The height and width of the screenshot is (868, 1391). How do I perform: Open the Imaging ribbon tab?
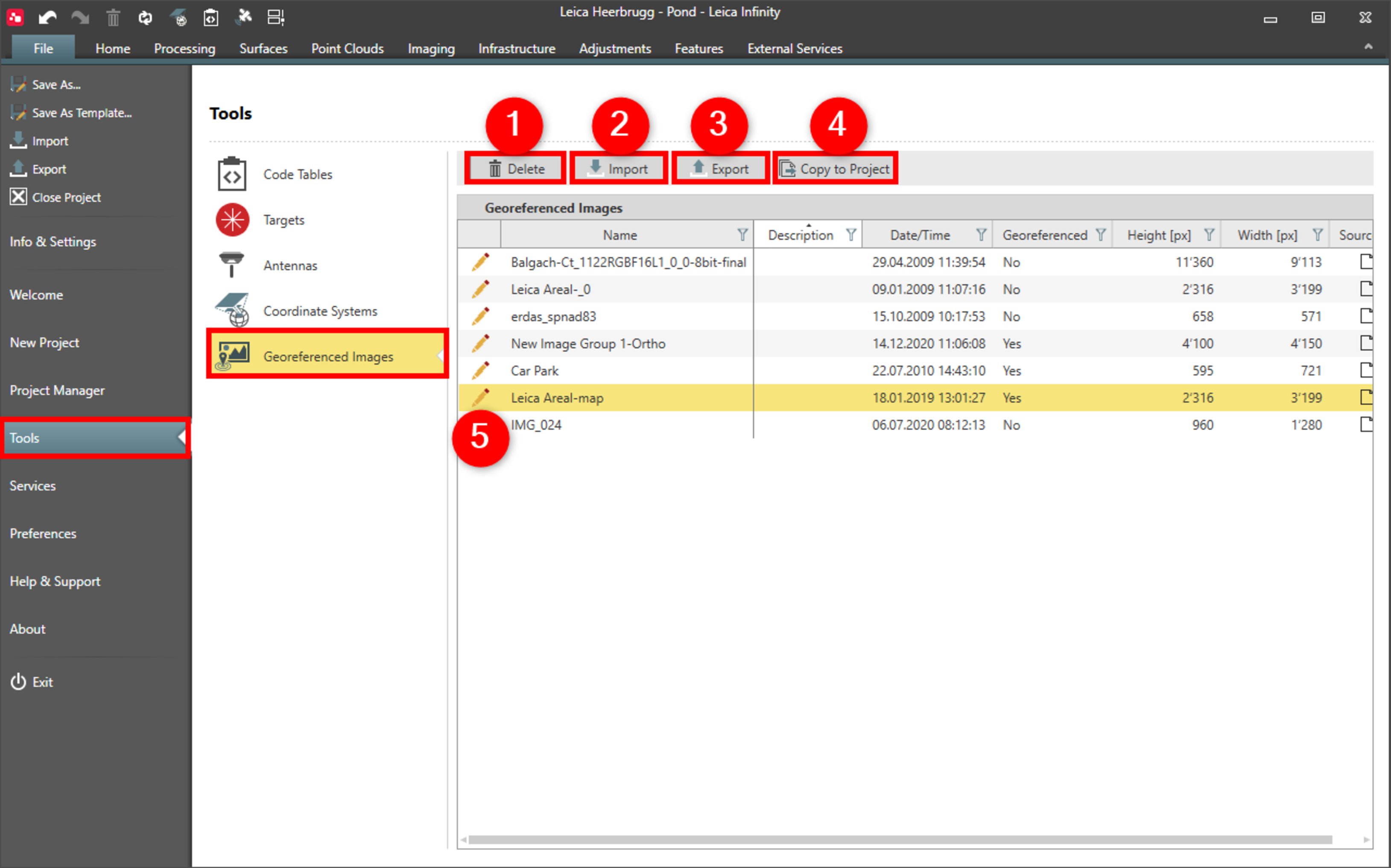coord(431,49)
